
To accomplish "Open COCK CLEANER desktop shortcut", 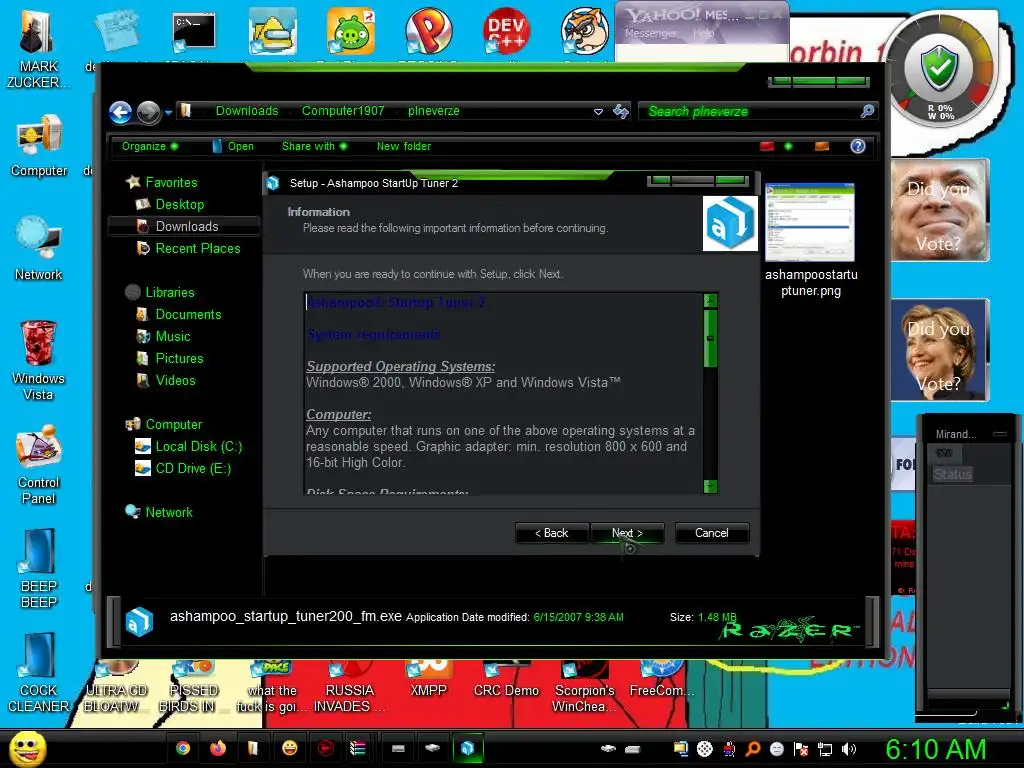I will click(39, 673).
